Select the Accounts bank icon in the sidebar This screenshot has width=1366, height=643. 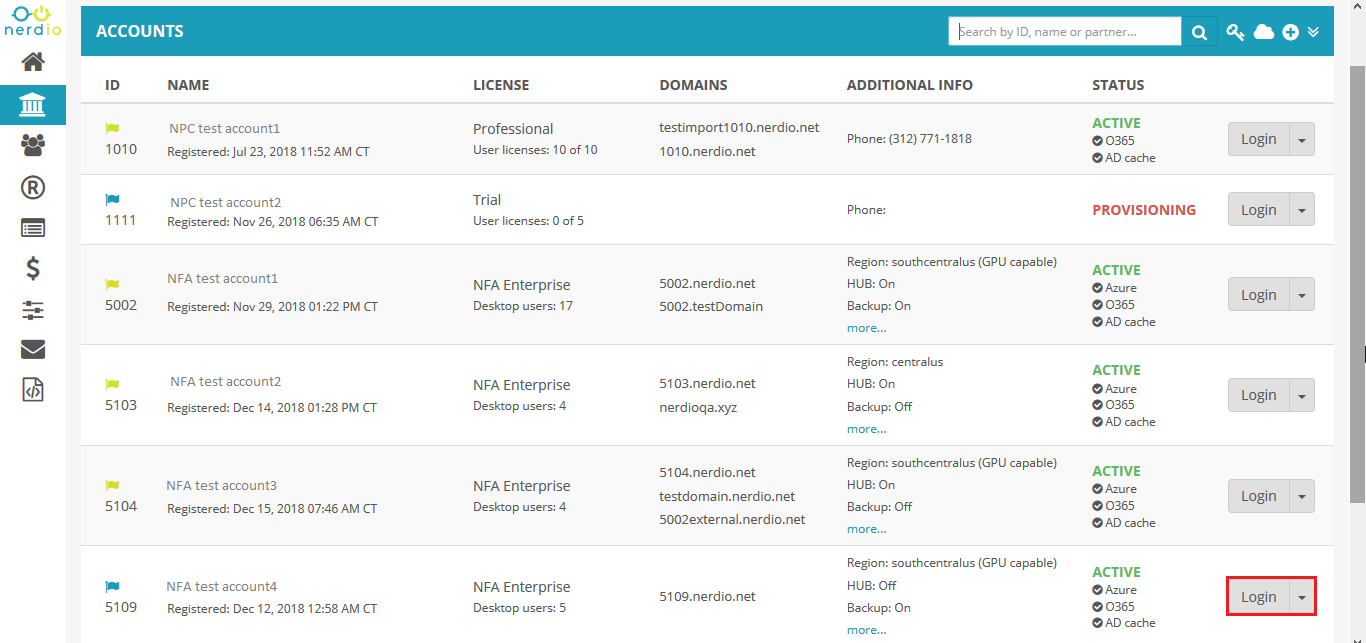tap(33, 104)
